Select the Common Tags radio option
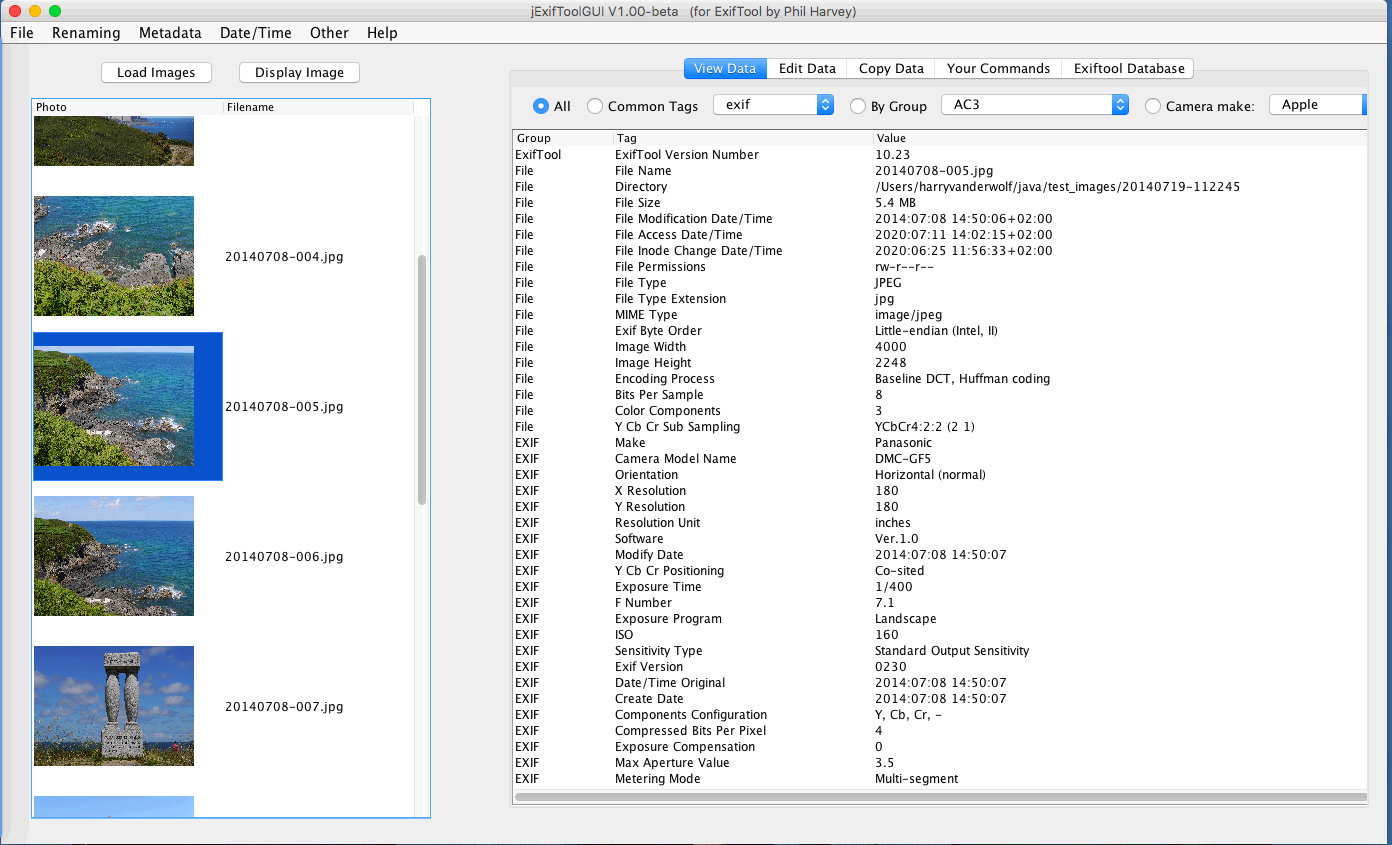1392x845 pixels. pyautogui.click(x=595, y=105)
